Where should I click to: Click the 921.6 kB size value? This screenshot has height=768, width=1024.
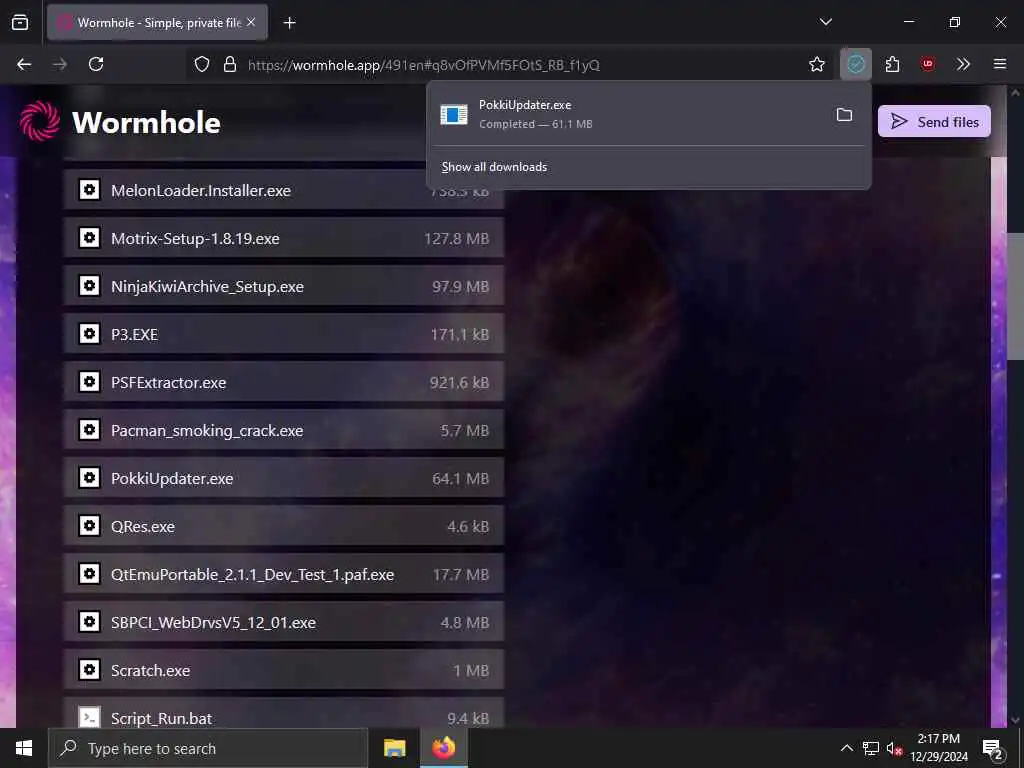[459, 383]
